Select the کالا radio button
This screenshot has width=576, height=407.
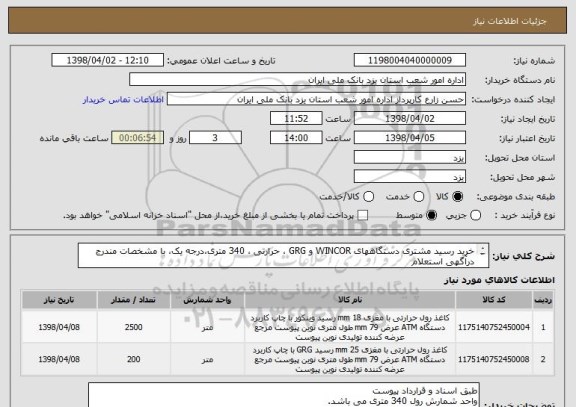457,197
